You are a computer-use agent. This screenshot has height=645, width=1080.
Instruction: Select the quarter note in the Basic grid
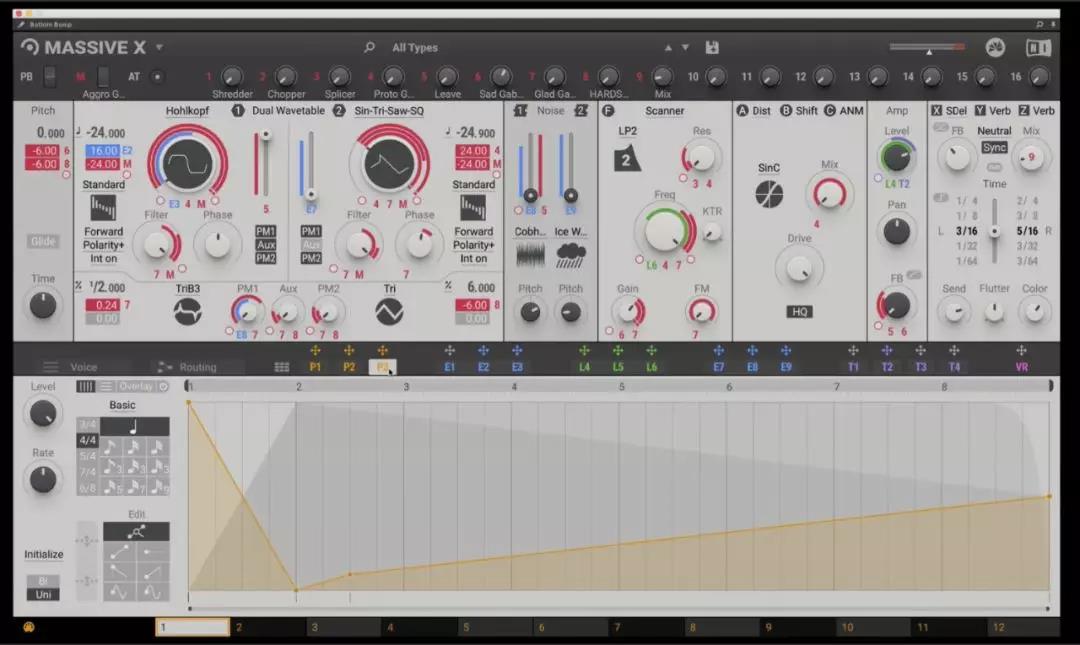134,427
